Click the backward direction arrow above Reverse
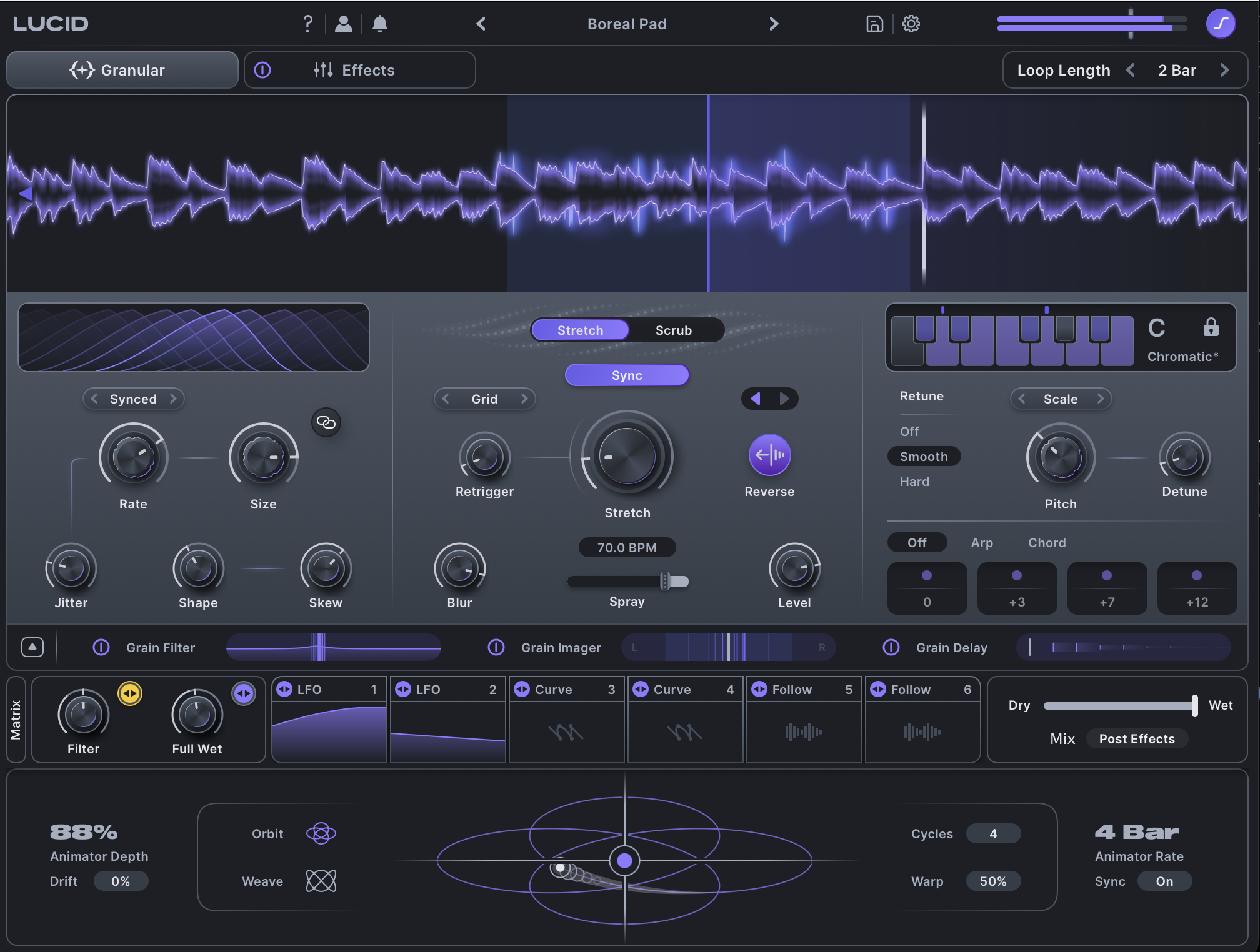Image resolution: width=1260 pixels, height=952 pixels. pos(756,399)
